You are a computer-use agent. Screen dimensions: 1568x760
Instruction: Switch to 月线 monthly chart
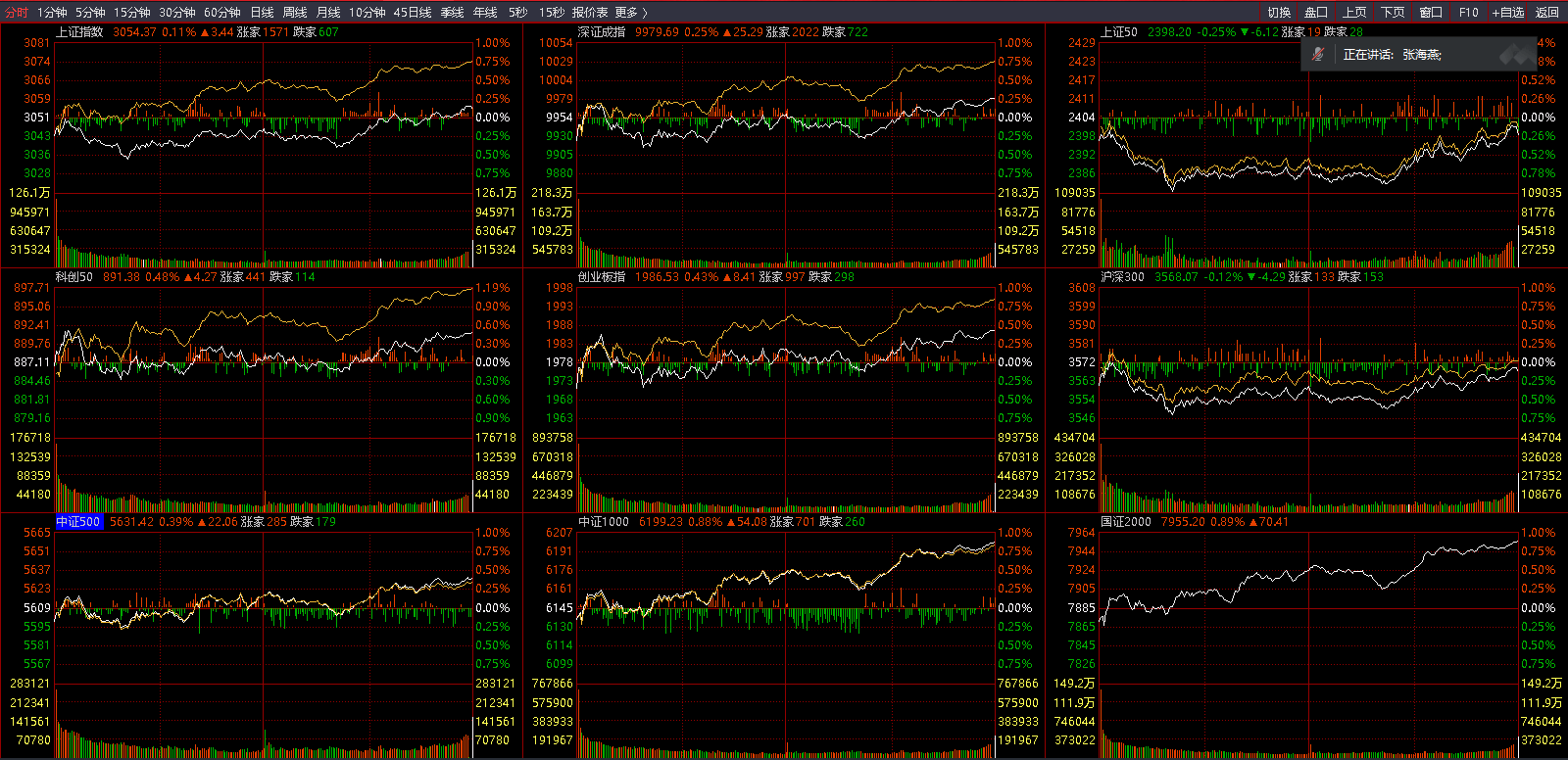point(328,12)
